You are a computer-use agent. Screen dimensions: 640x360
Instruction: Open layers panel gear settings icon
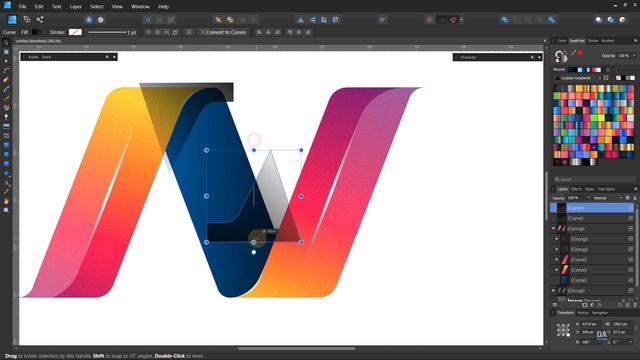point(628,198)
